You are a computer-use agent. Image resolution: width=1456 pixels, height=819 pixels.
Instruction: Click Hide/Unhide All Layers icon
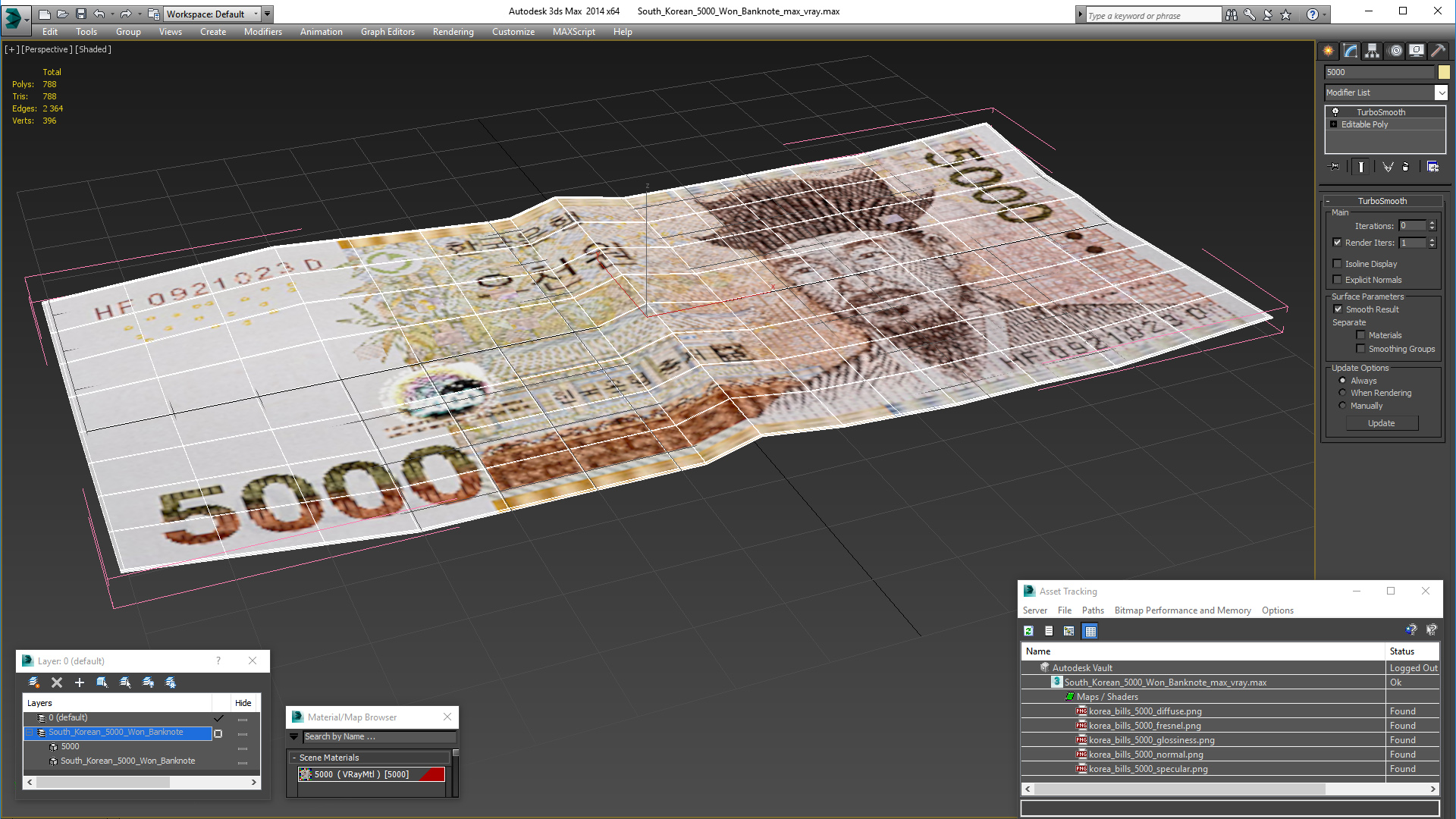tap(148, 682)
